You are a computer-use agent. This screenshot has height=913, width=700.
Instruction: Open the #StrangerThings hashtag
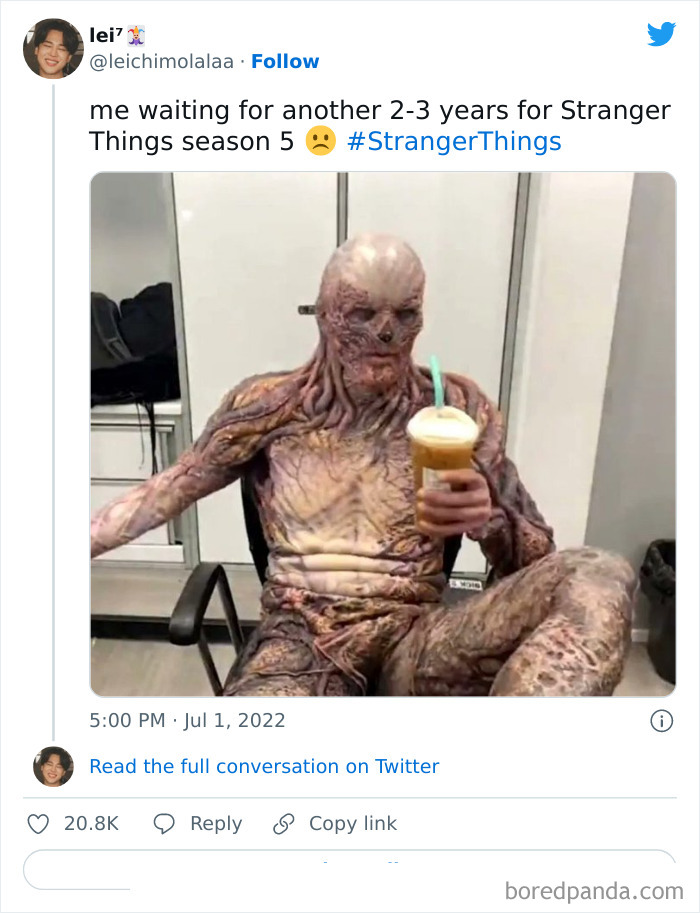pyautogui.click(x=454, y=141)
